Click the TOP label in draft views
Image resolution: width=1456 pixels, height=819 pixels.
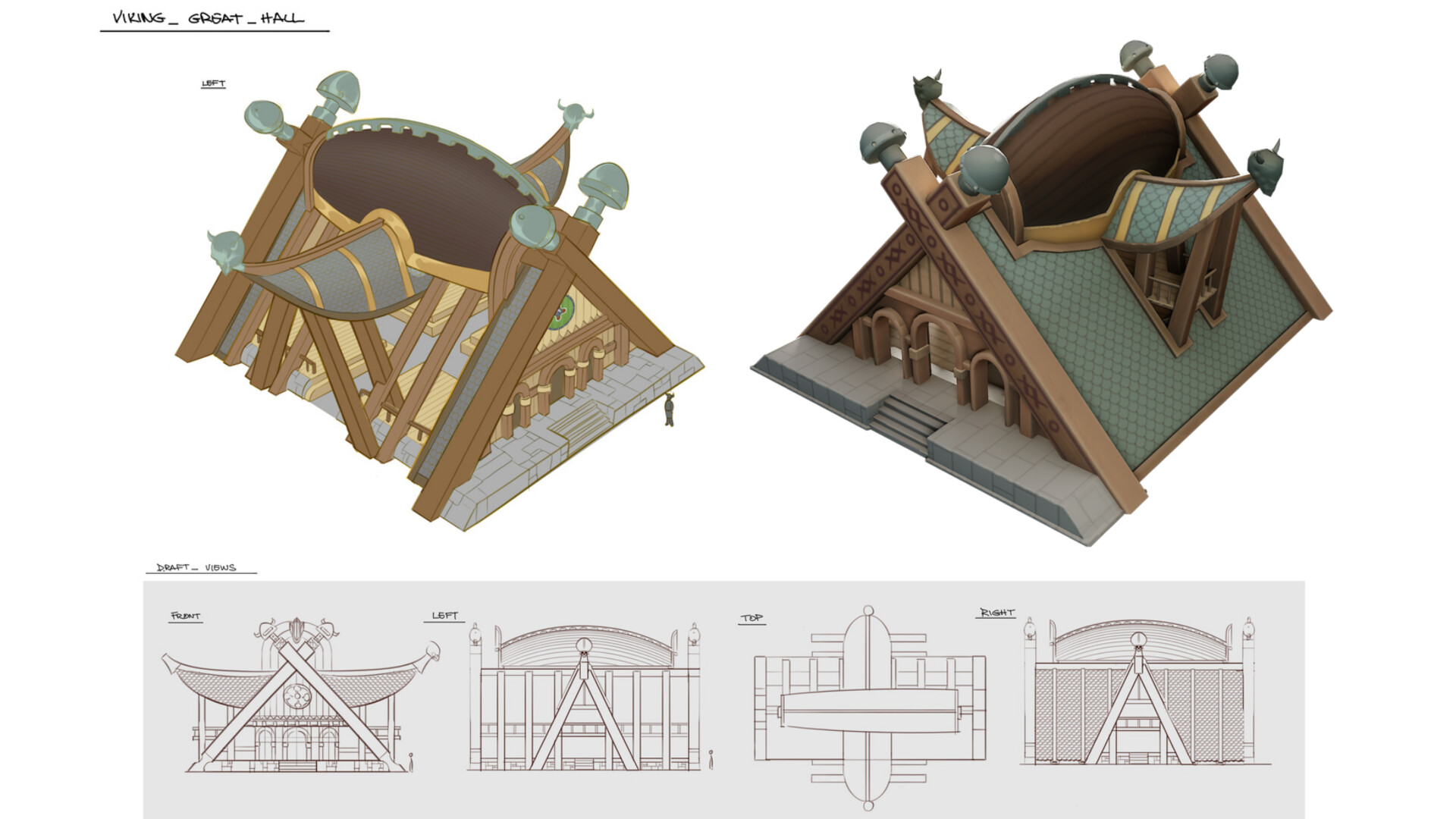click(x=752, y=618)
